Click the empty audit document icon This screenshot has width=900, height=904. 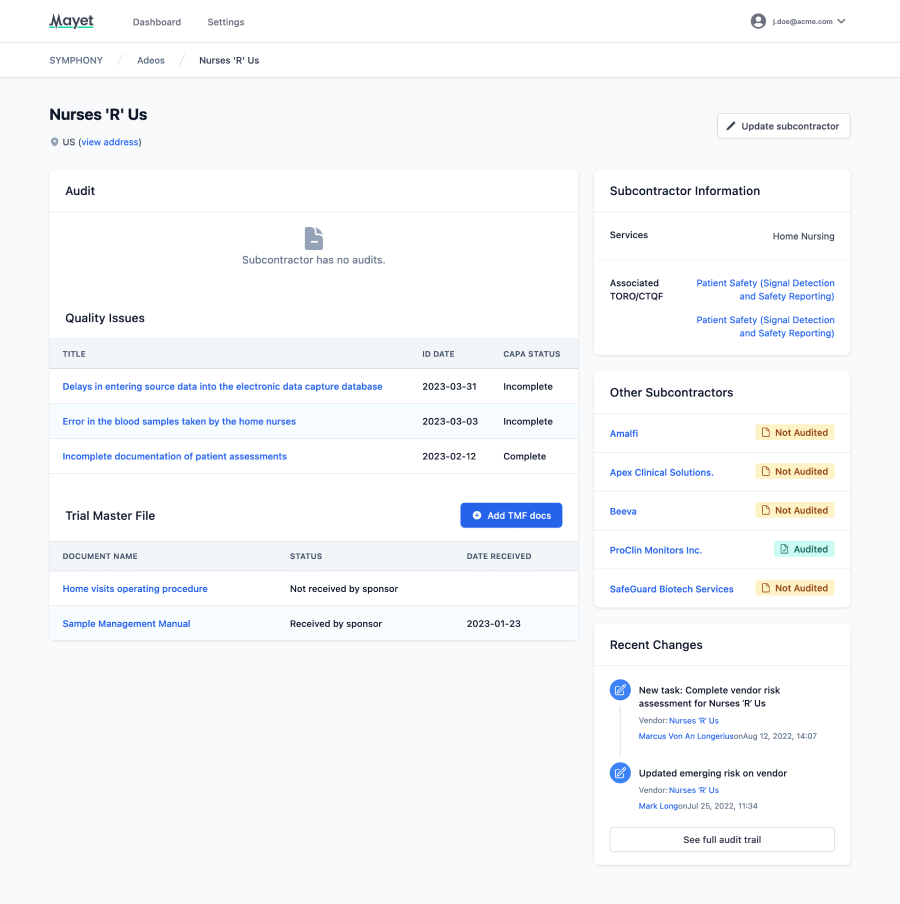(x=314, y=238)
